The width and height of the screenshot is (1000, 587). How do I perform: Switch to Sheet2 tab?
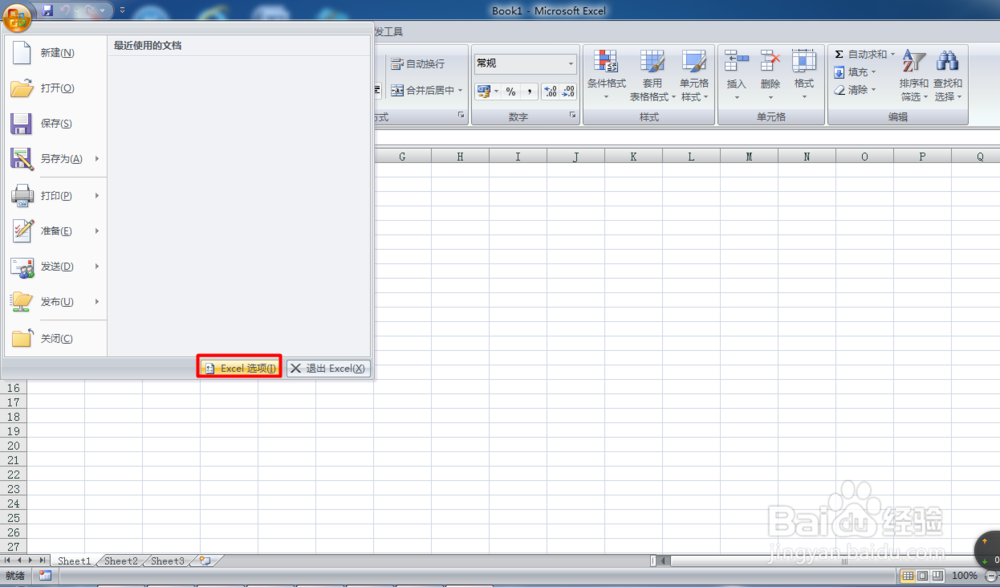[121, 561]
